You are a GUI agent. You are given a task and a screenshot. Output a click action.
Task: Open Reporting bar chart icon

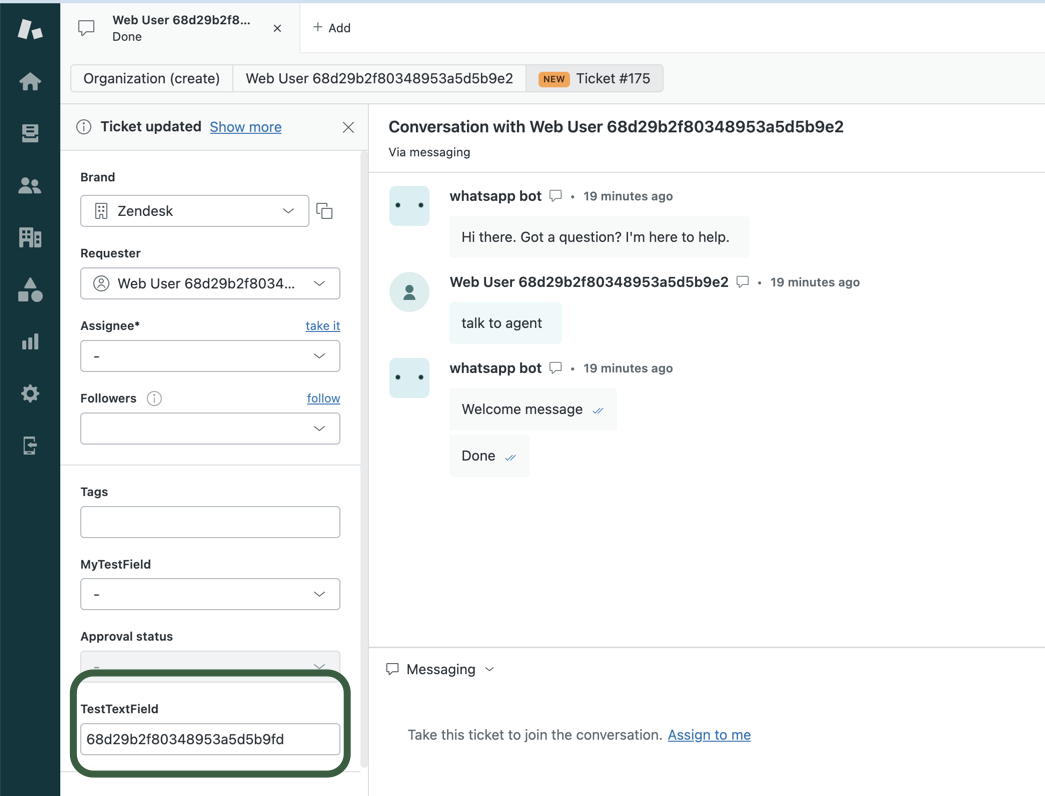click(x=30, y=342)
